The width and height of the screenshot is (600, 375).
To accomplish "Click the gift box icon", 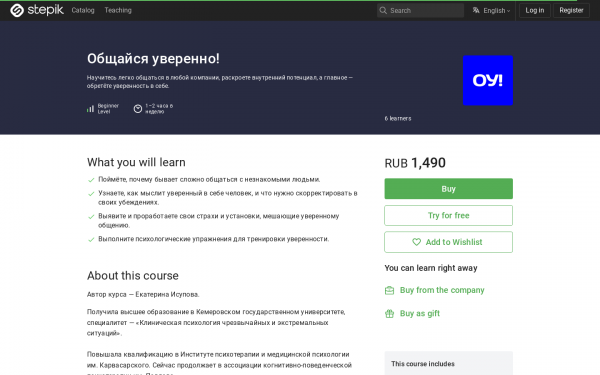I will tap(389, 314).
